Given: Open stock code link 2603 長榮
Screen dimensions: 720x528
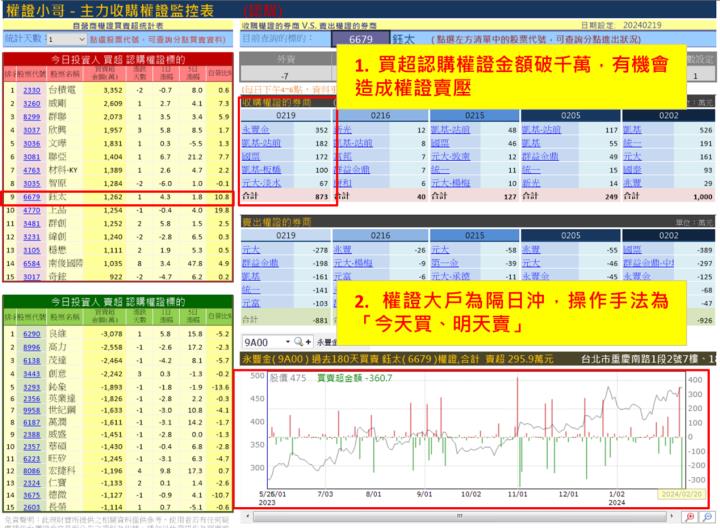Looking at the screenshot, I should pos(32,507).
